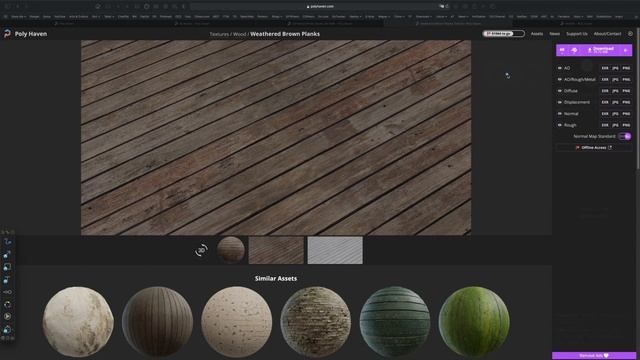Download Rough map as JPG

pos(615,125)
